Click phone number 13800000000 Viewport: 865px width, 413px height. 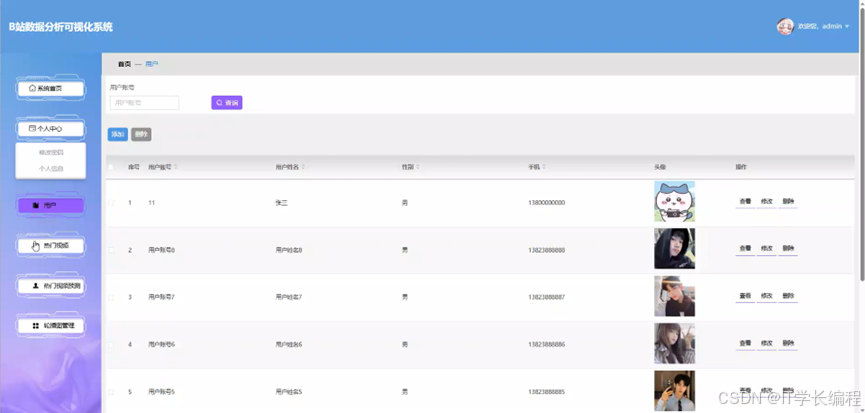tap(546, 203)
